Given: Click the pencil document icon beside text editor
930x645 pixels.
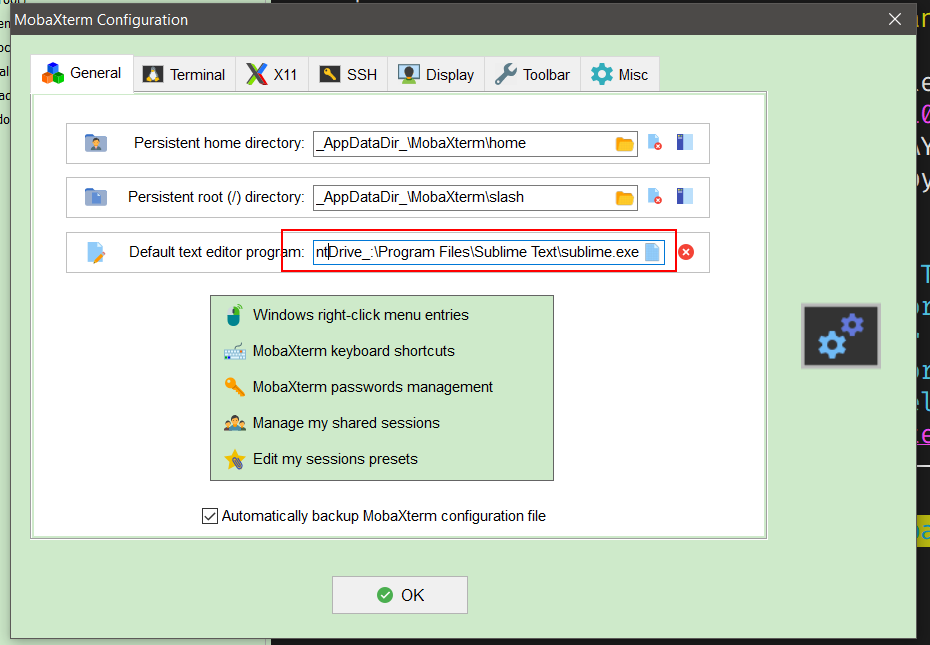Looking at the screenshot, I should tap(95, 252).
